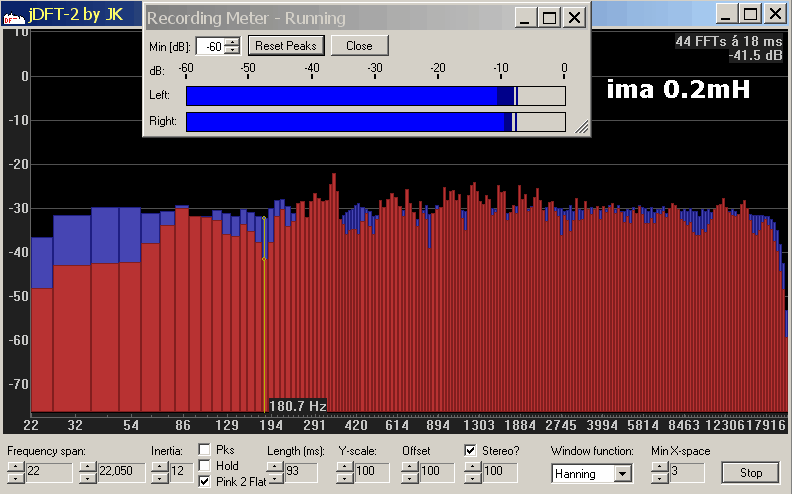Toggle the Stereo? checkbox off
The height and width of the screenshot is (496, 811).
[470, 450]
